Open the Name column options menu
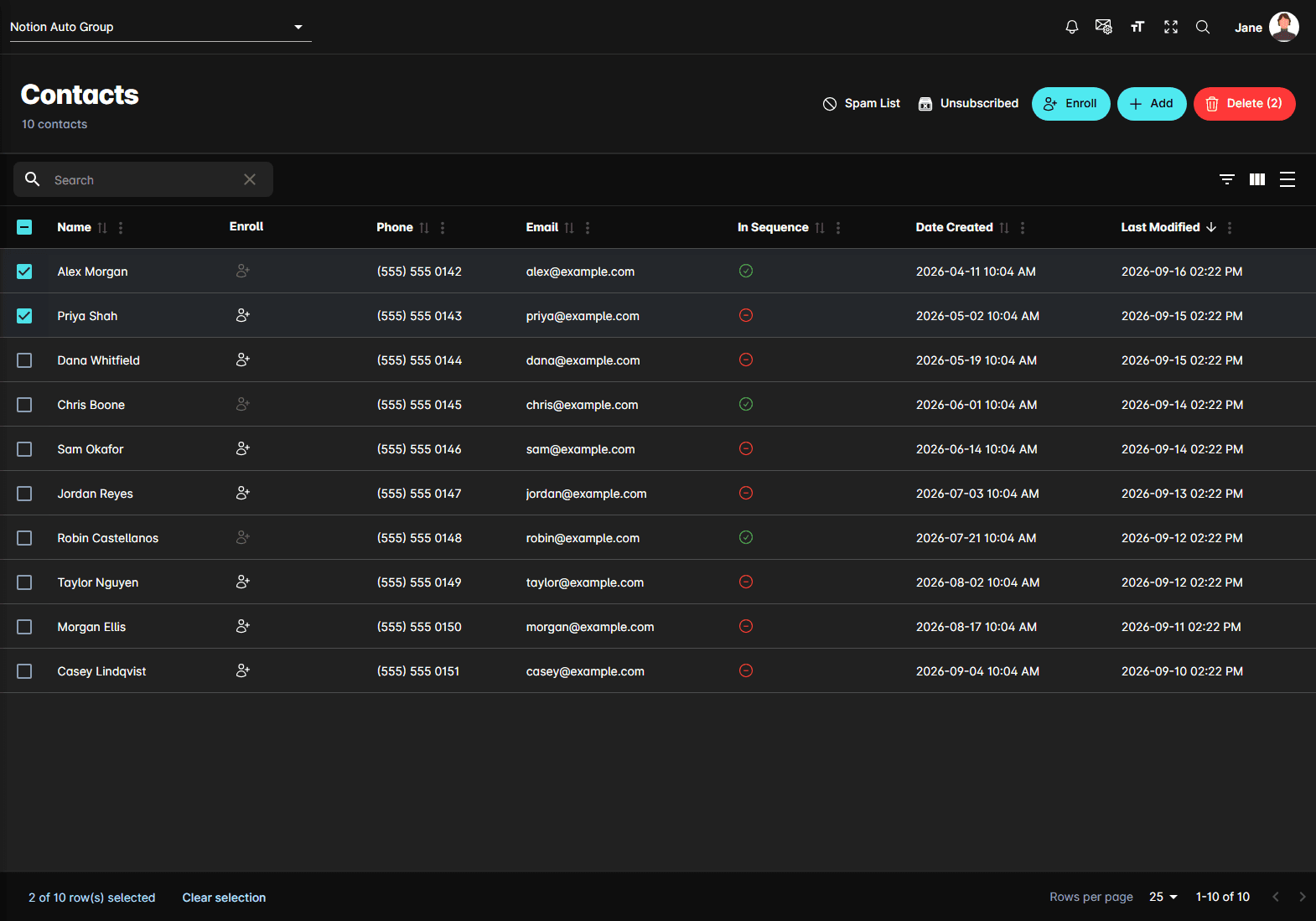The image size is (1316, 921). click(121, 228)
